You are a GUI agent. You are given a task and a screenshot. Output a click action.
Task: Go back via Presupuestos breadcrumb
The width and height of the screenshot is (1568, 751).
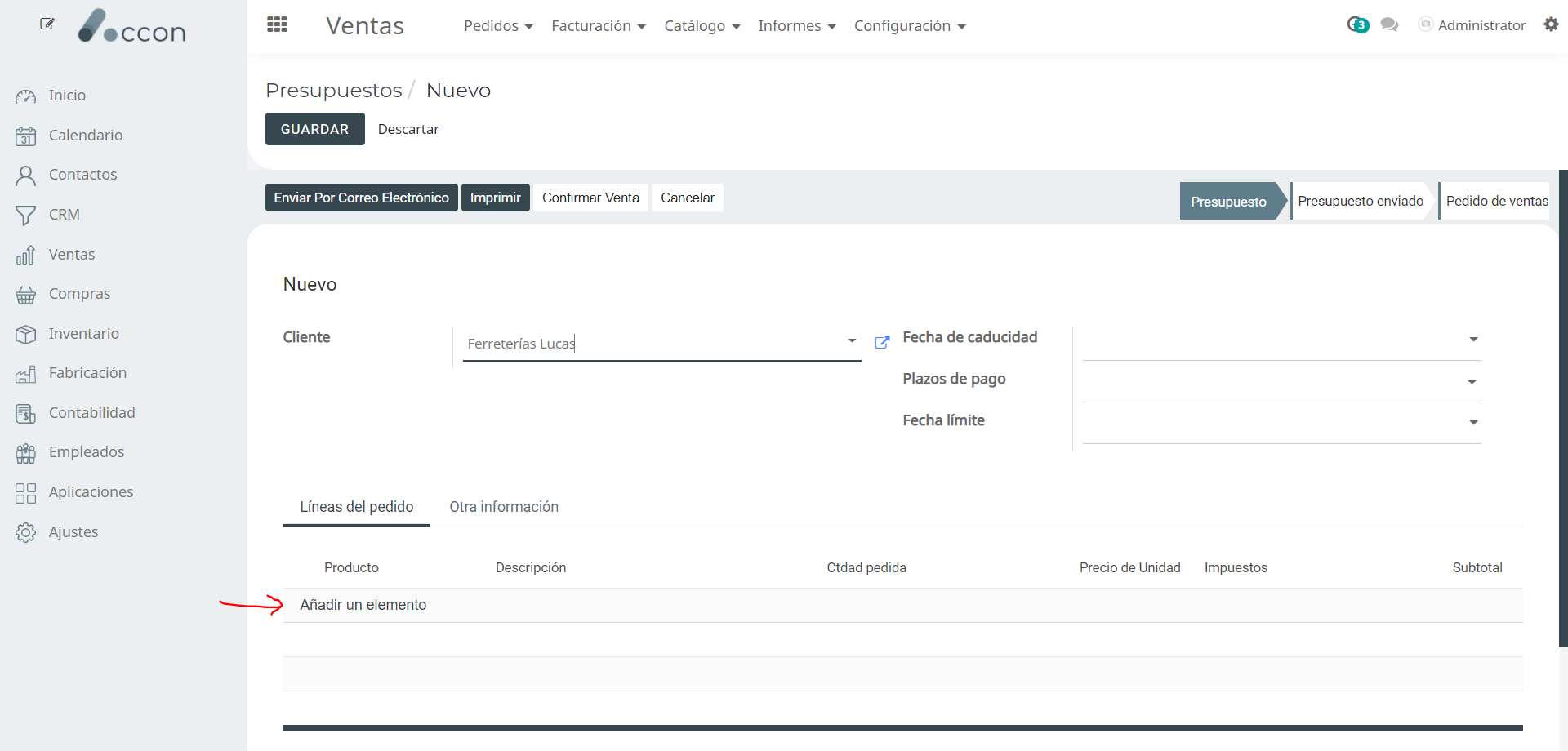(334, 90)
